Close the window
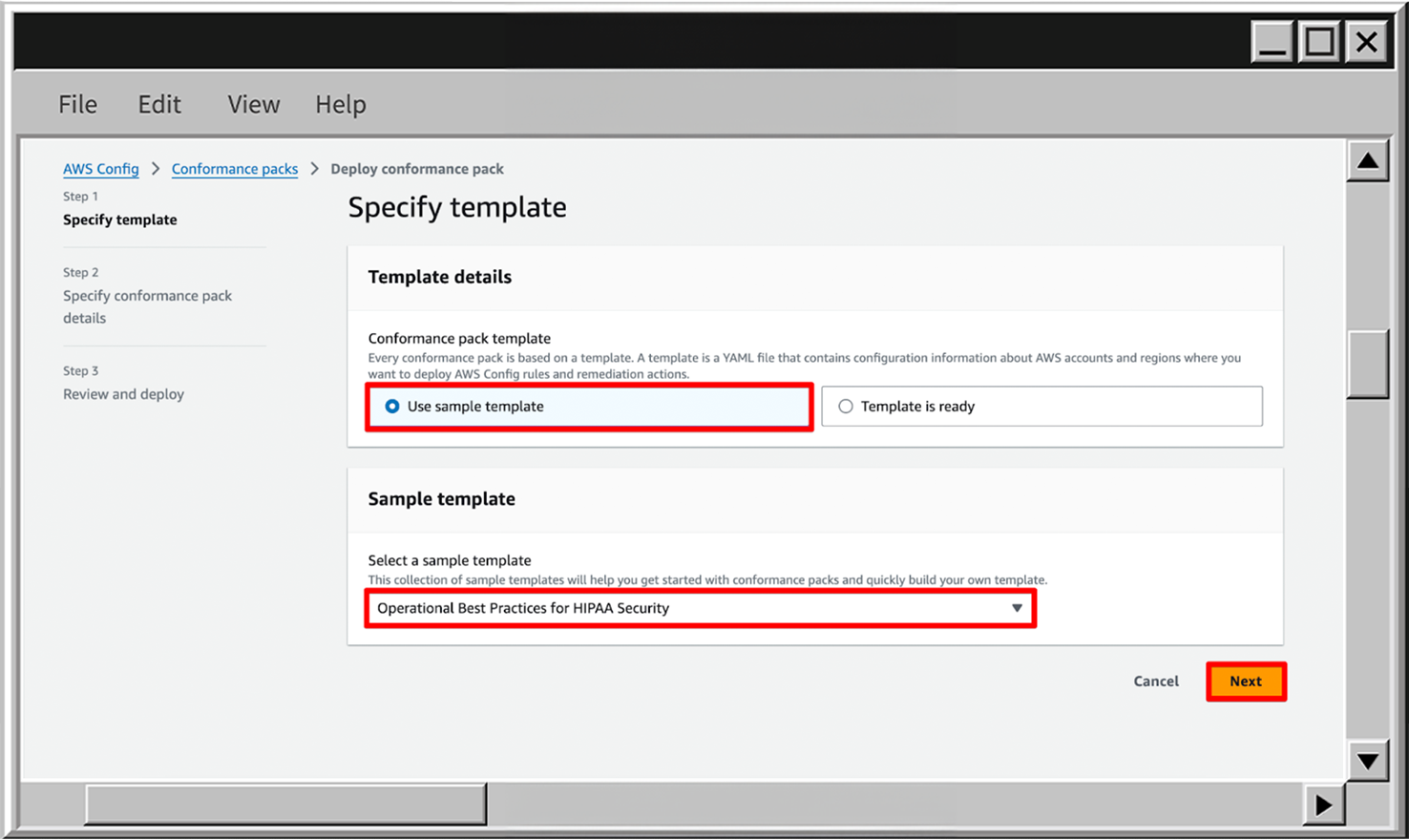 click(x=1367, y=42)
